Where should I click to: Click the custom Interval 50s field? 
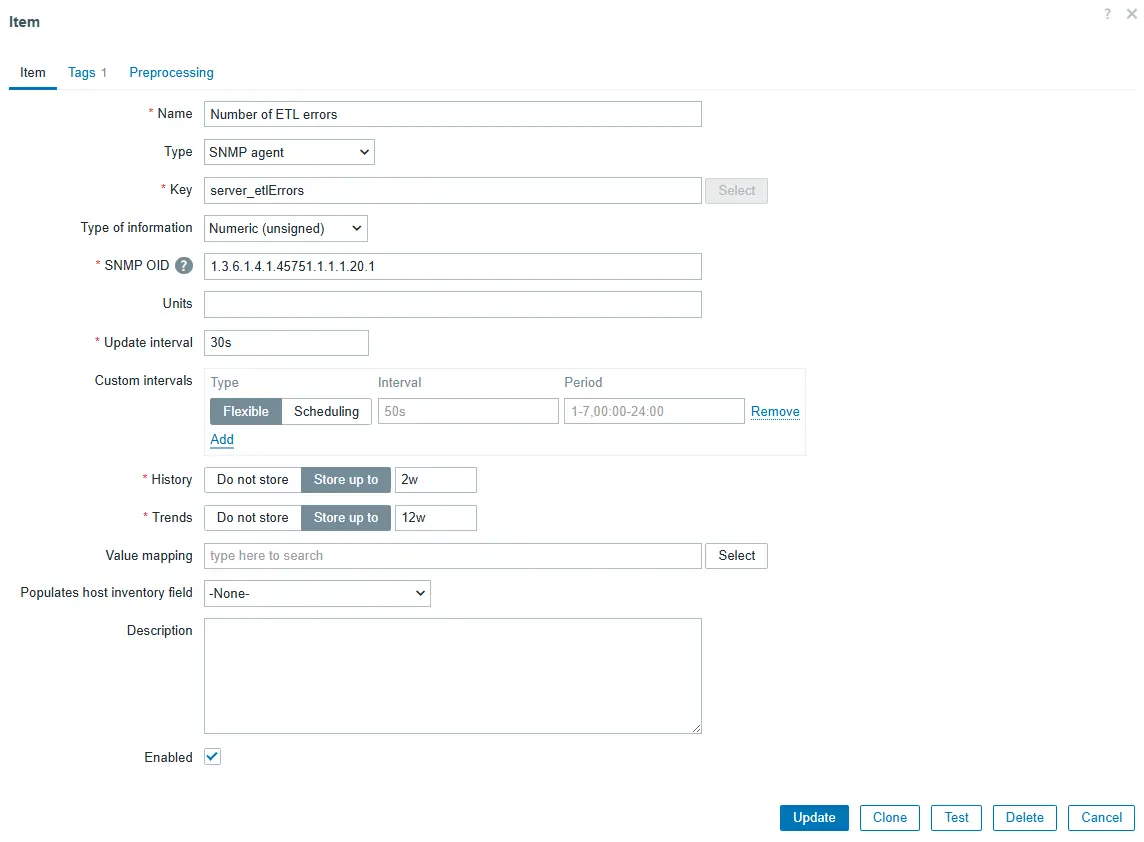coord(468,412)
